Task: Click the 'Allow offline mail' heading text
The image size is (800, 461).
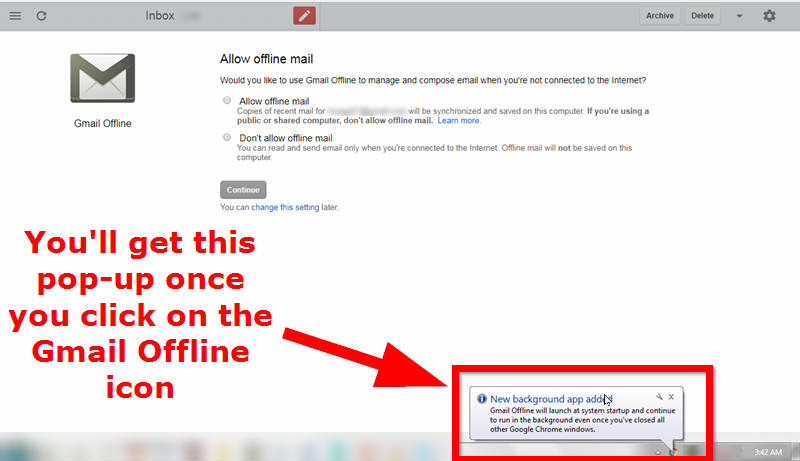Action: (x=266, y=59)
